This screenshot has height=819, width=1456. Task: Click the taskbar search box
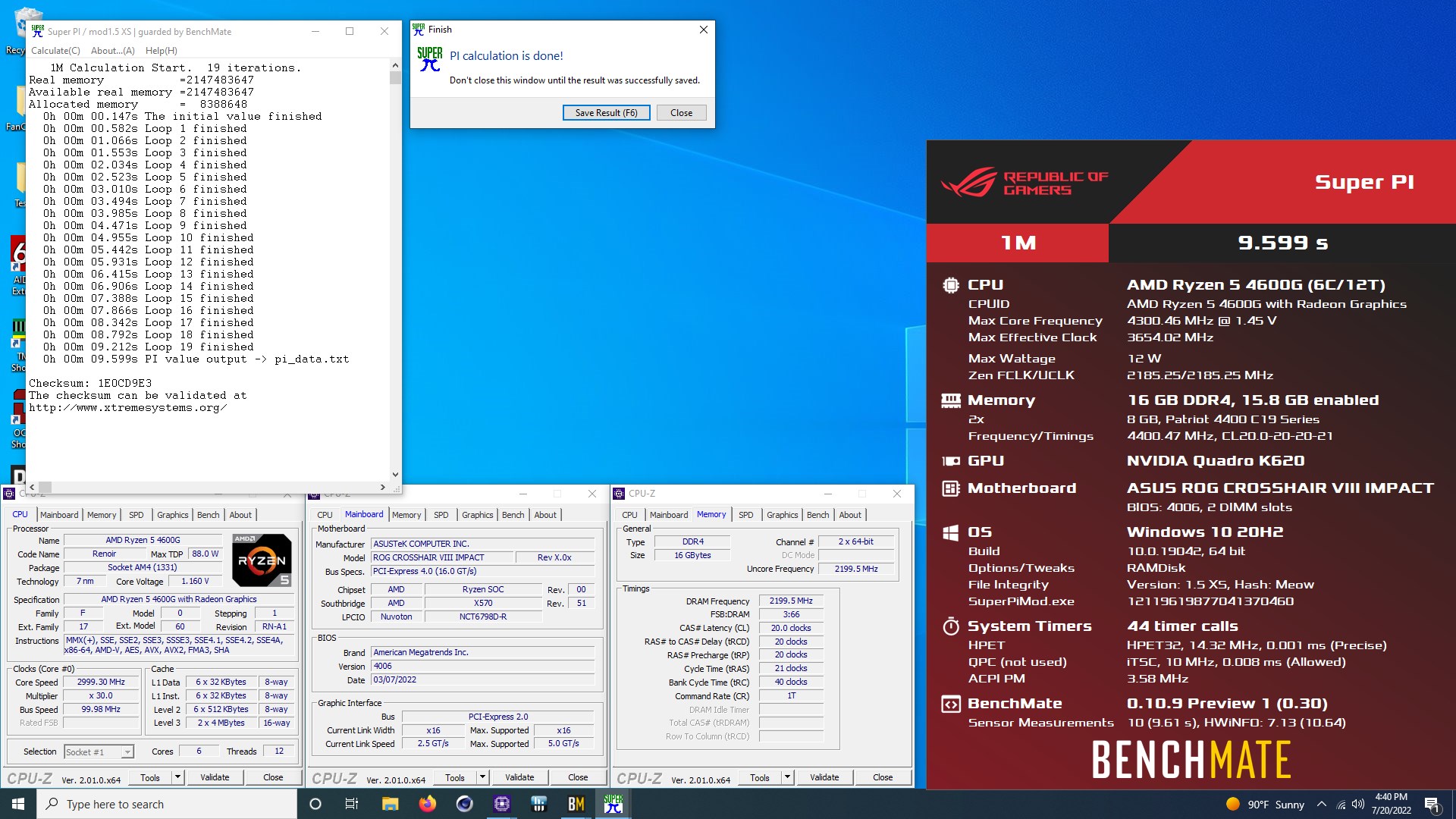click(x=167, y=804)
